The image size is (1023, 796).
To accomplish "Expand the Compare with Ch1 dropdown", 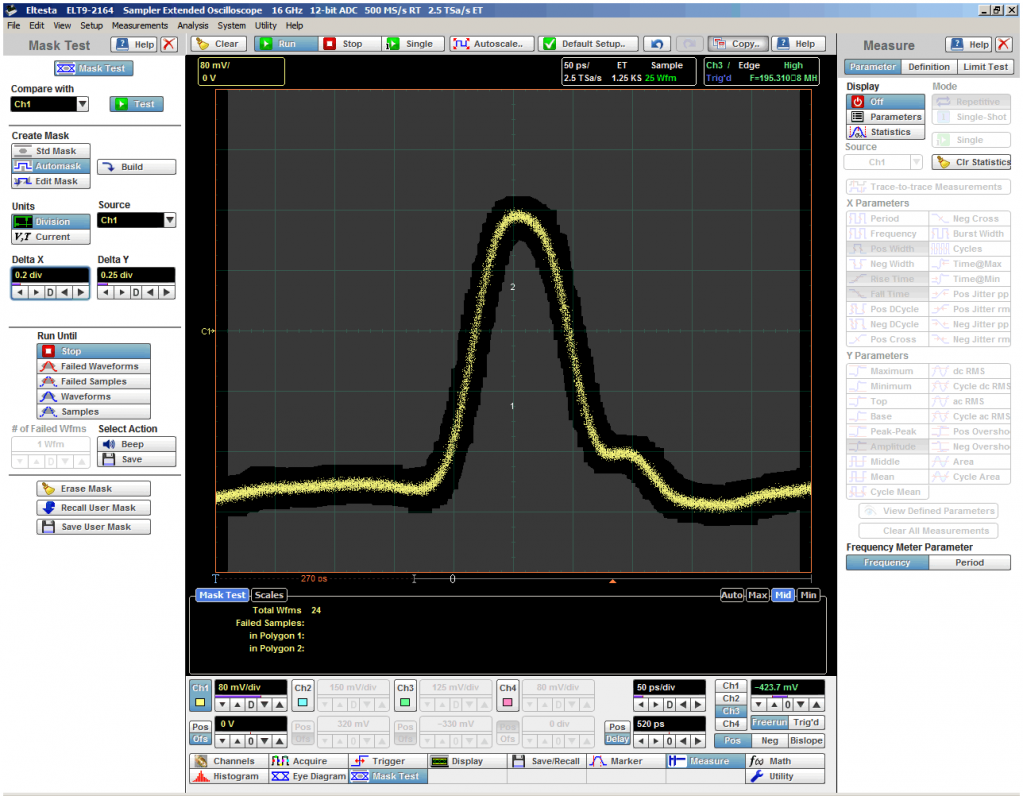I will (82, 104).
